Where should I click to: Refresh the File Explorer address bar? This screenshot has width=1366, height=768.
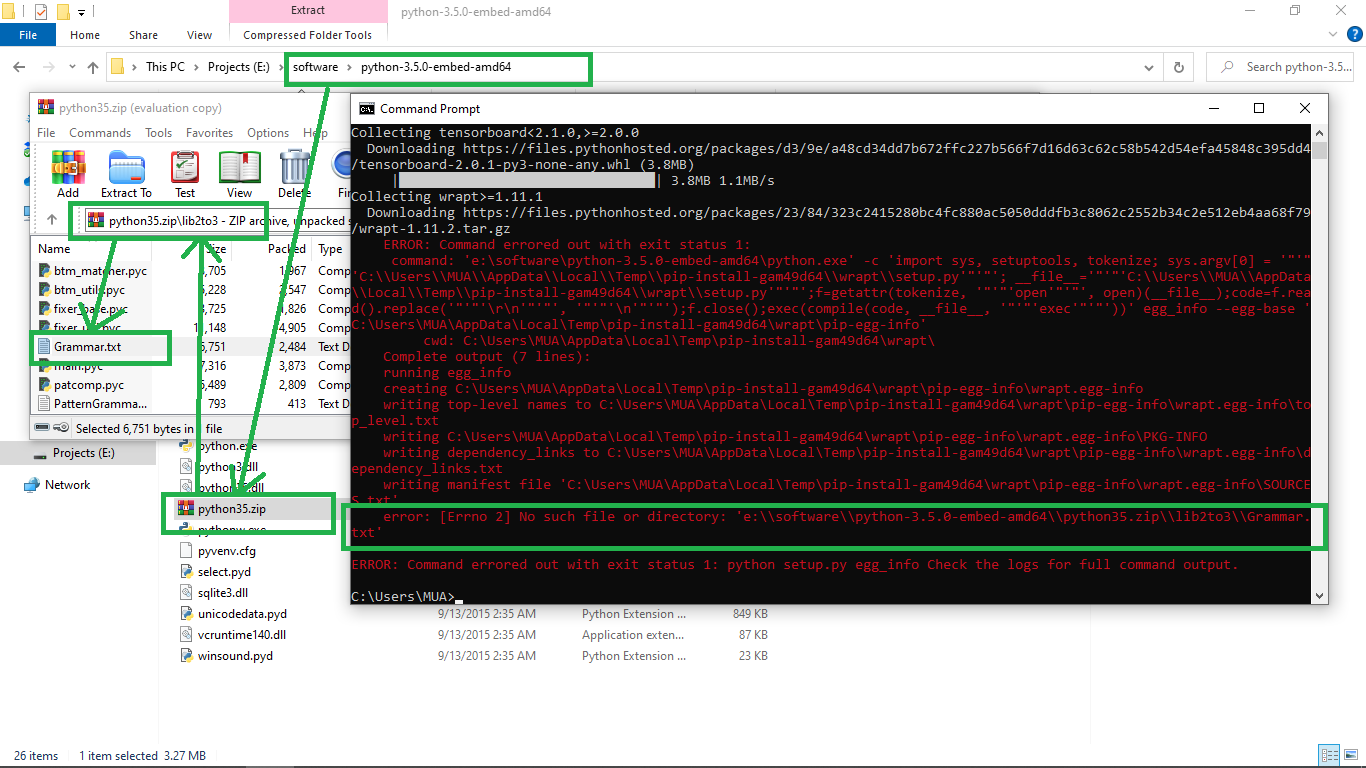(1179, 67)
